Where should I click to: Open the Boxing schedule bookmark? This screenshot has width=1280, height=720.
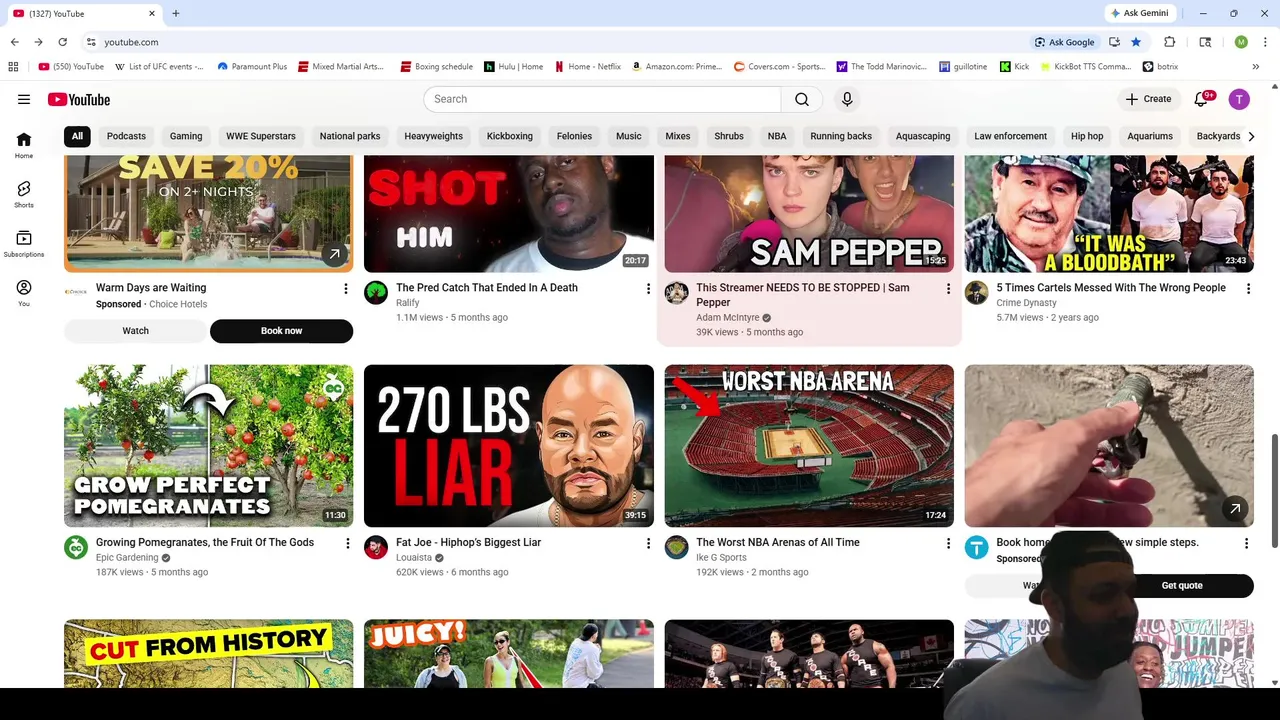(x=437, y=67)
